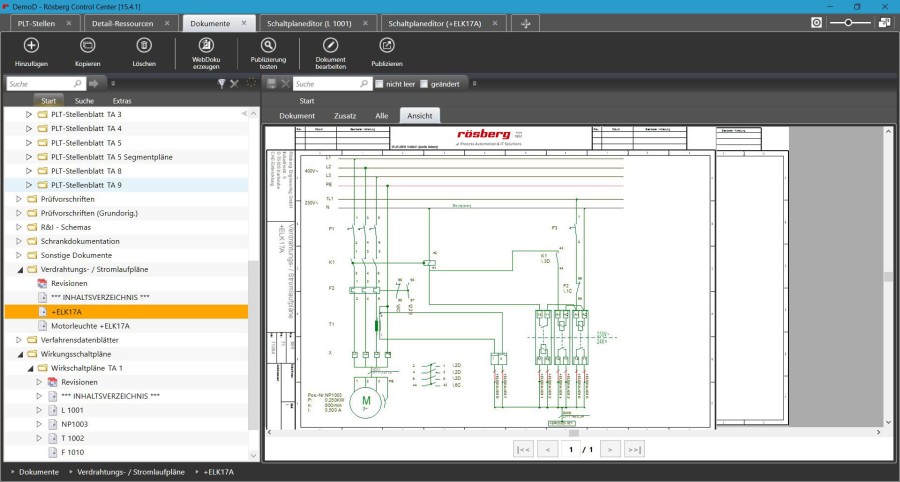Expand the Prüfvorschriften node
The width and height of the screenshot is (900, 482).
pyautogui.click(x=18, y=199)
